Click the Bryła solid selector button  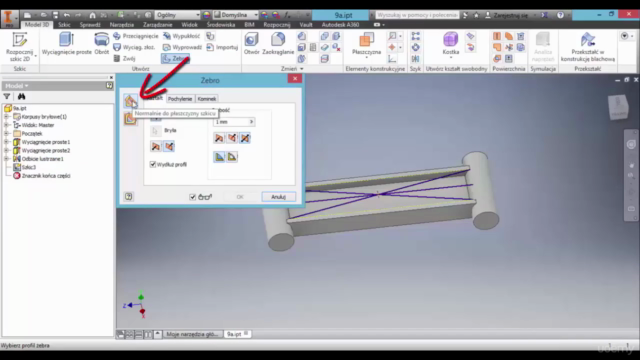point(155,131)
